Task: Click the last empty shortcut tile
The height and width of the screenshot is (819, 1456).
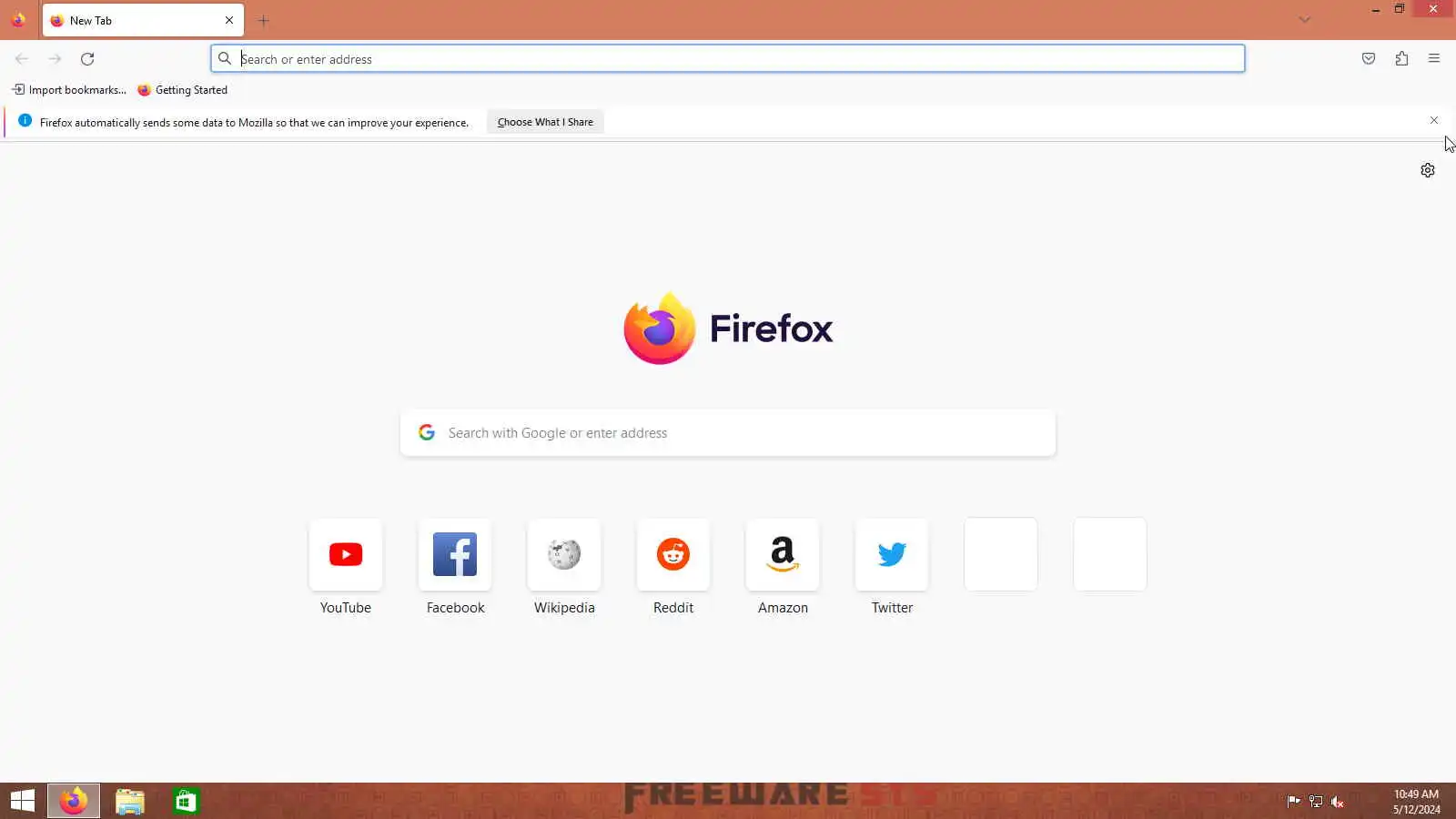Action: click(x=1110, y=554)
